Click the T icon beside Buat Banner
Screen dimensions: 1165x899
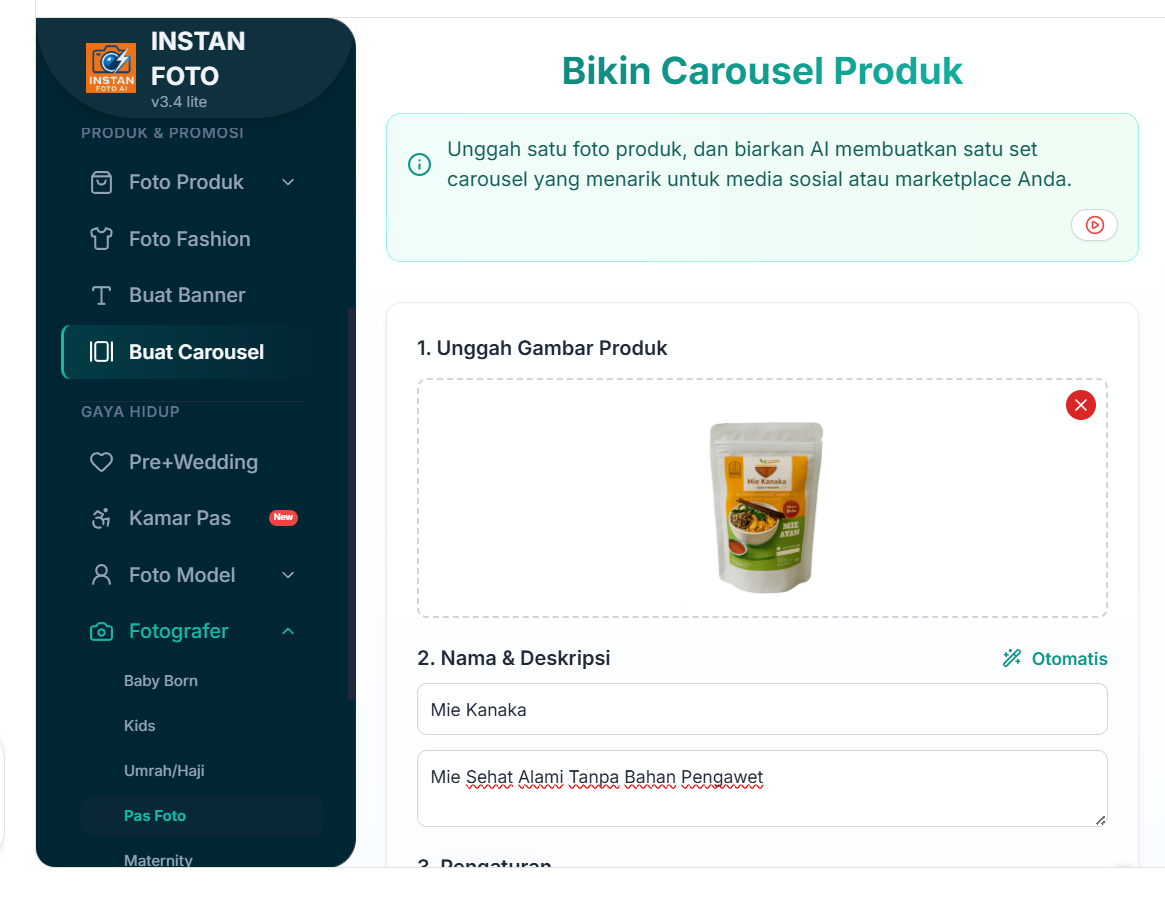click(101, 295)
